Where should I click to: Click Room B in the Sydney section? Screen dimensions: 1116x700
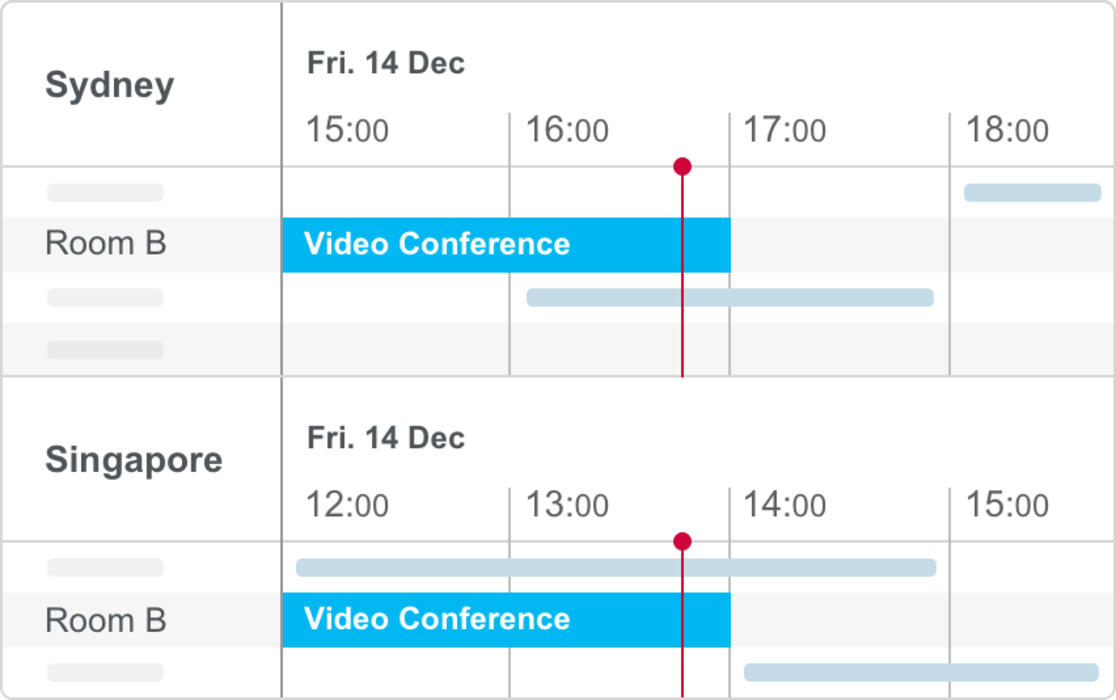105,244
